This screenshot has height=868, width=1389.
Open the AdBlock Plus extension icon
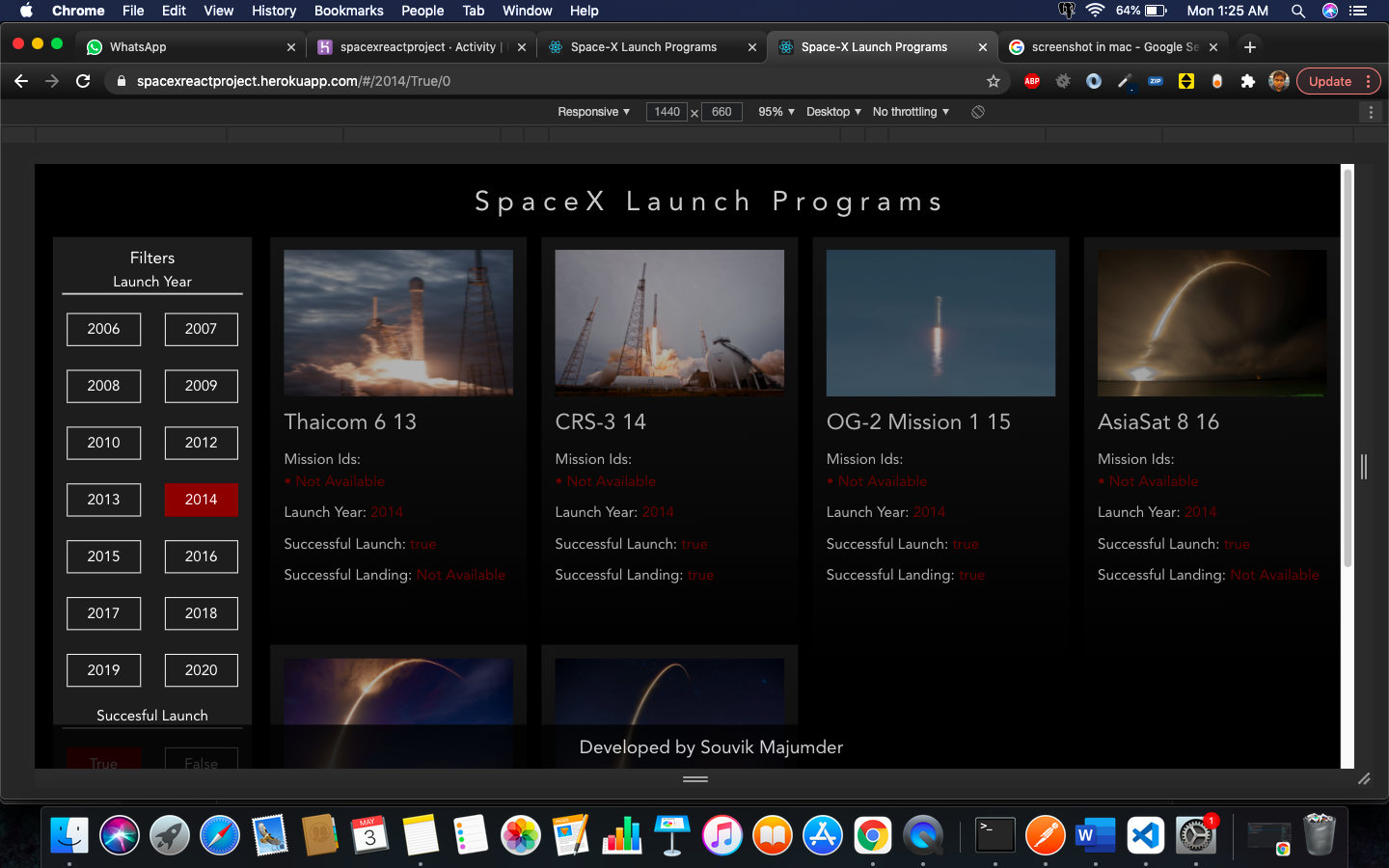[x=1032, y=81]
